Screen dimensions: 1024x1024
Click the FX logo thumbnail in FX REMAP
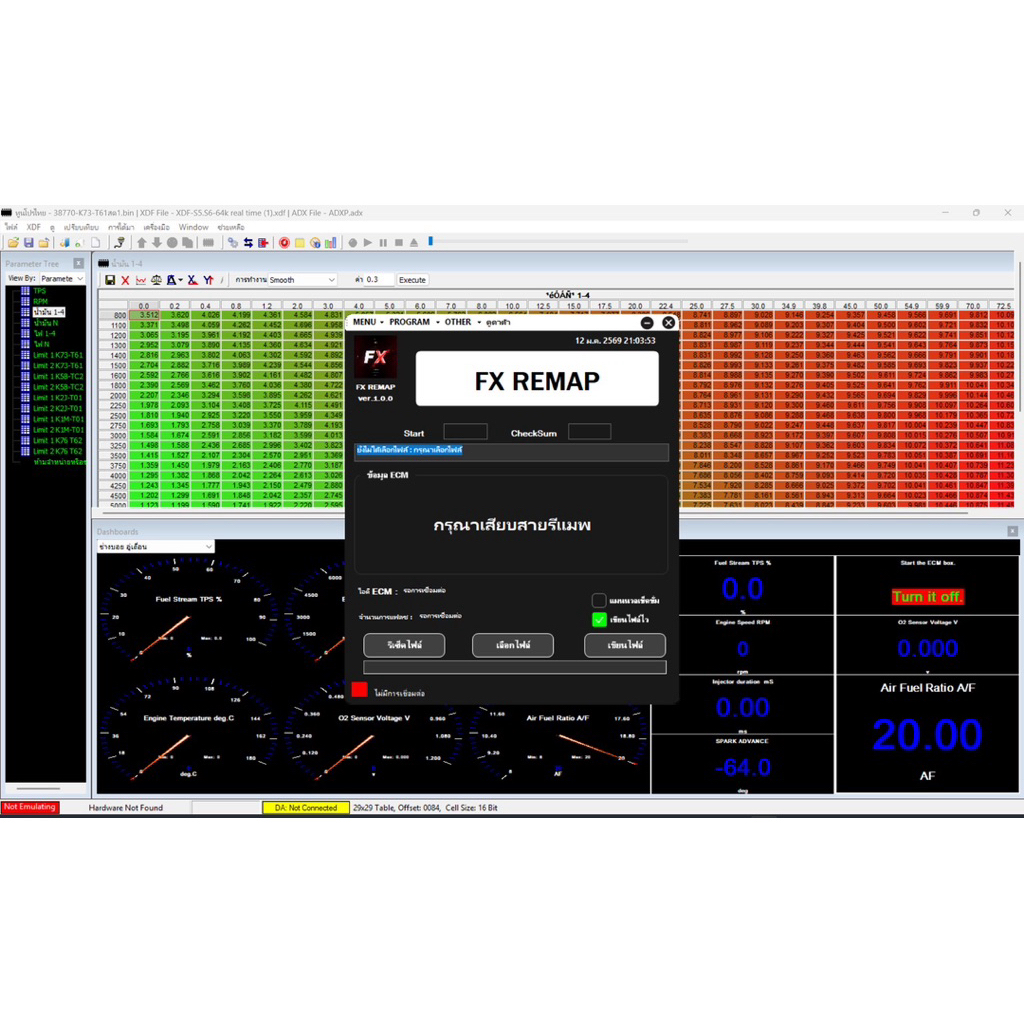click(376, 357)
